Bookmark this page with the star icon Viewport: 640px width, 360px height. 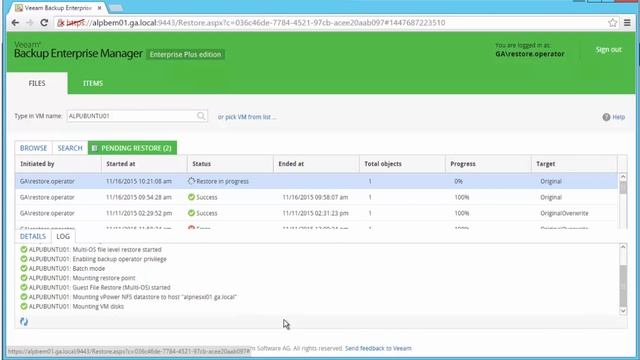click(613, 23)
